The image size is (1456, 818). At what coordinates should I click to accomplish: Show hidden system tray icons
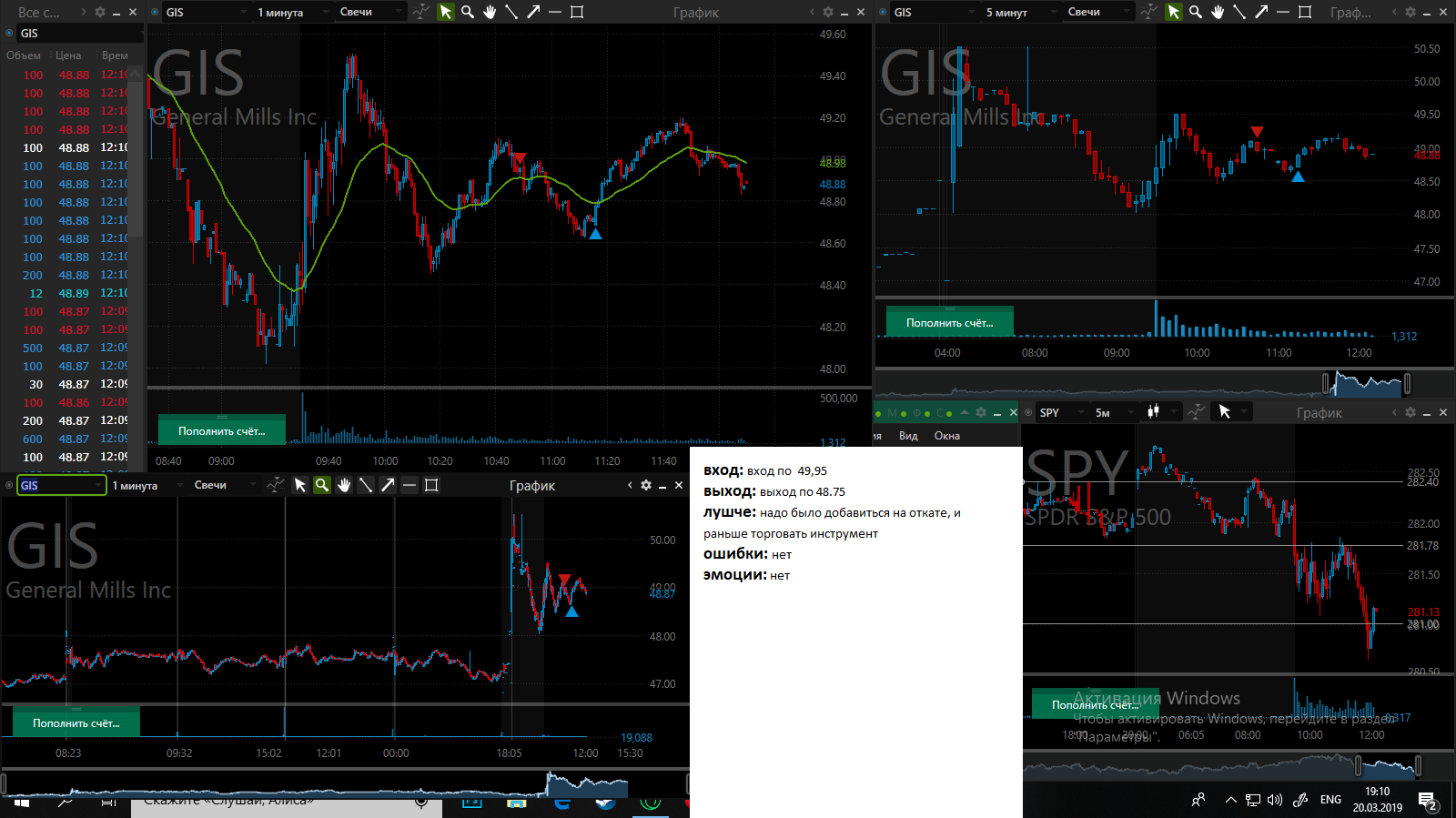pyautogui.click(x=1230, y=800)
